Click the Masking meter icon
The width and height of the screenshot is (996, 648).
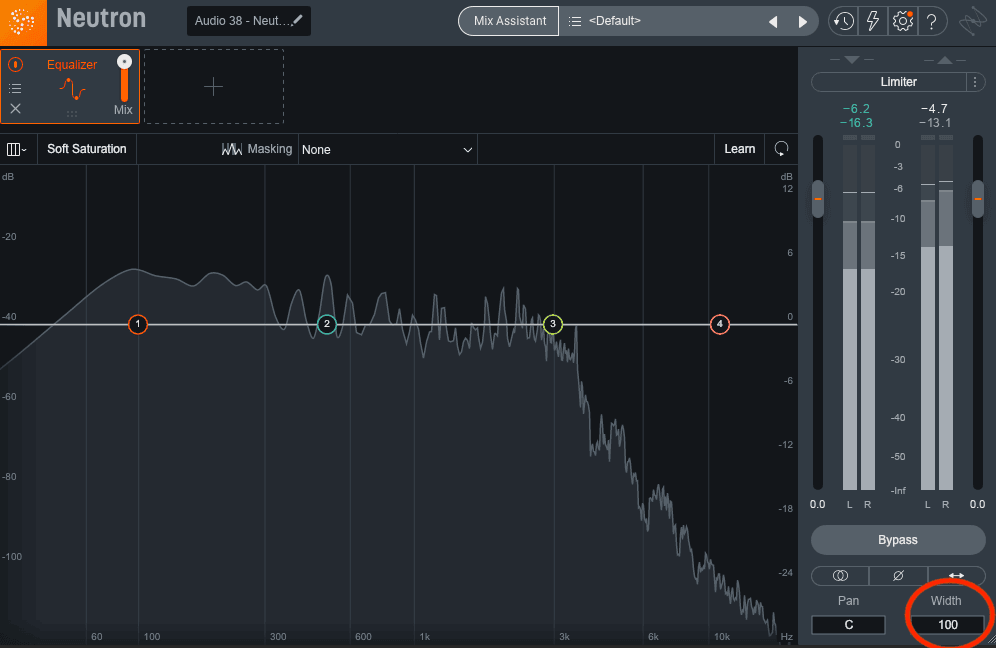(231, 149)
